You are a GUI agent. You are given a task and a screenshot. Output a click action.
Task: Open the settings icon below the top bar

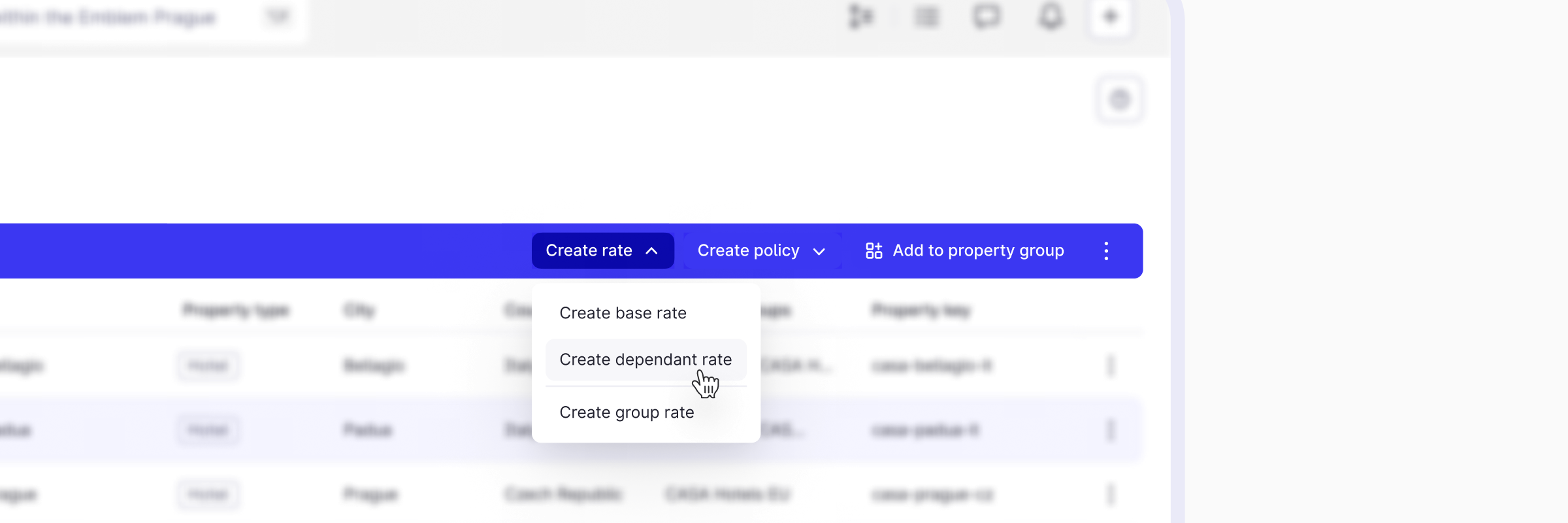[1120, 99]
